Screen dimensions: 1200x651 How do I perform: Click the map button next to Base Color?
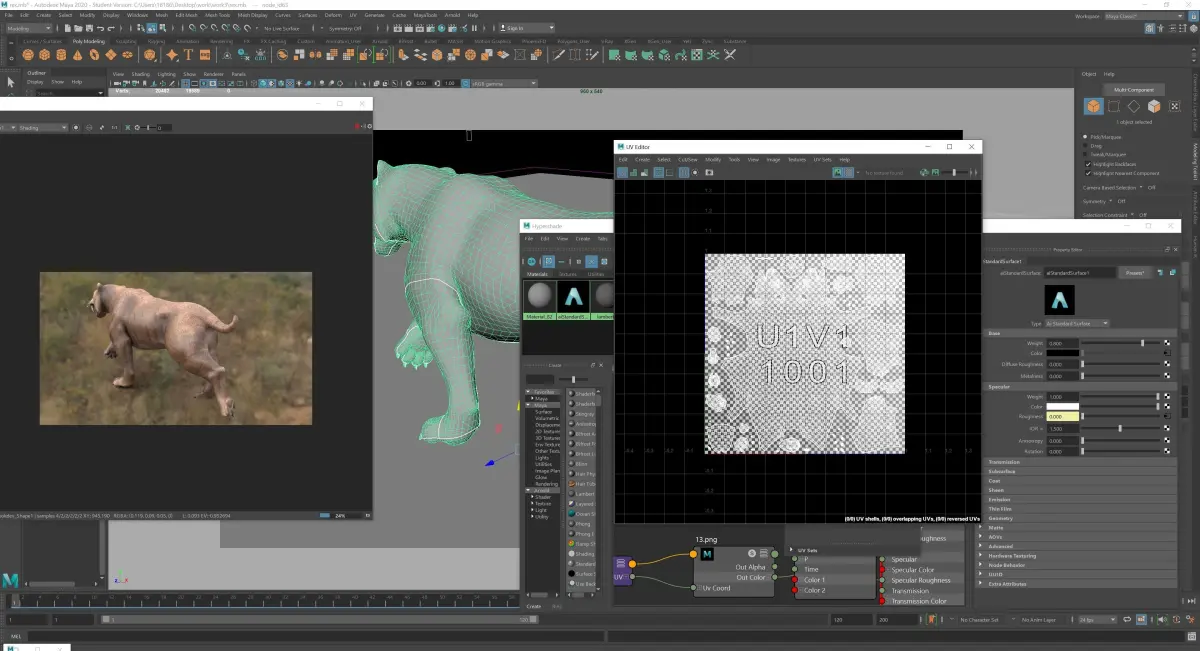tap(1166, 353)
